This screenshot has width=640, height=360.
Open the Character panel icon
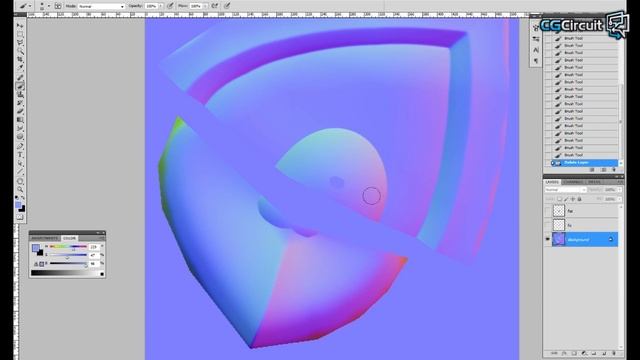[536, 50]
